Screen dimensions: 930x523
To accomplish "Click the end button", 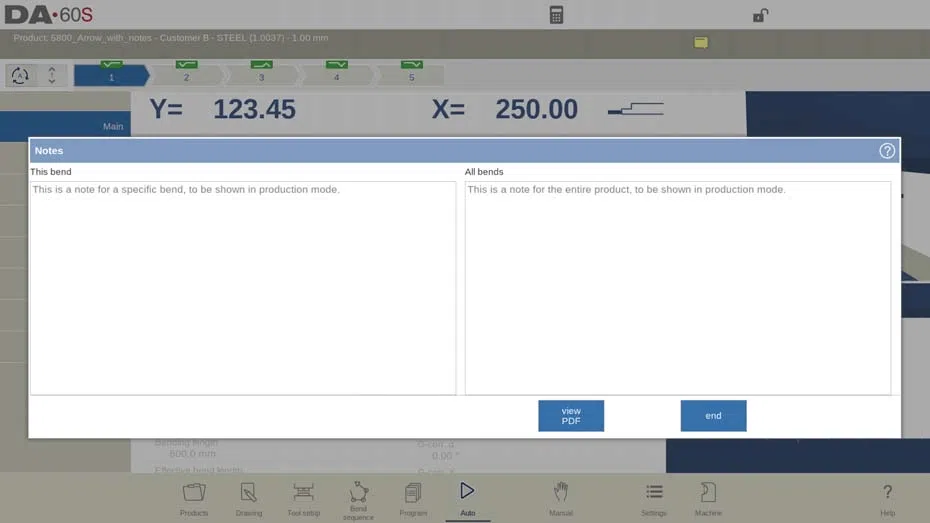I will pos(713,416).
